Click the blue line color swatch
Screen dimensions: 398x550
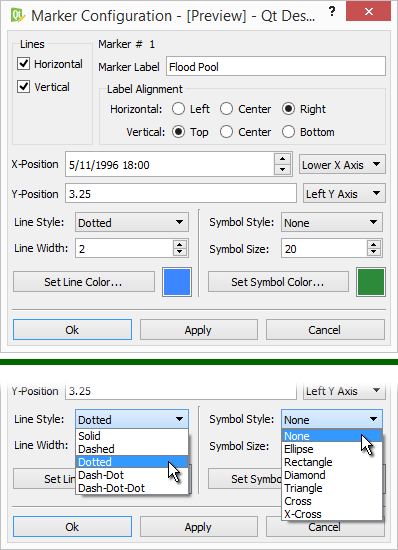tap(177, 282)
